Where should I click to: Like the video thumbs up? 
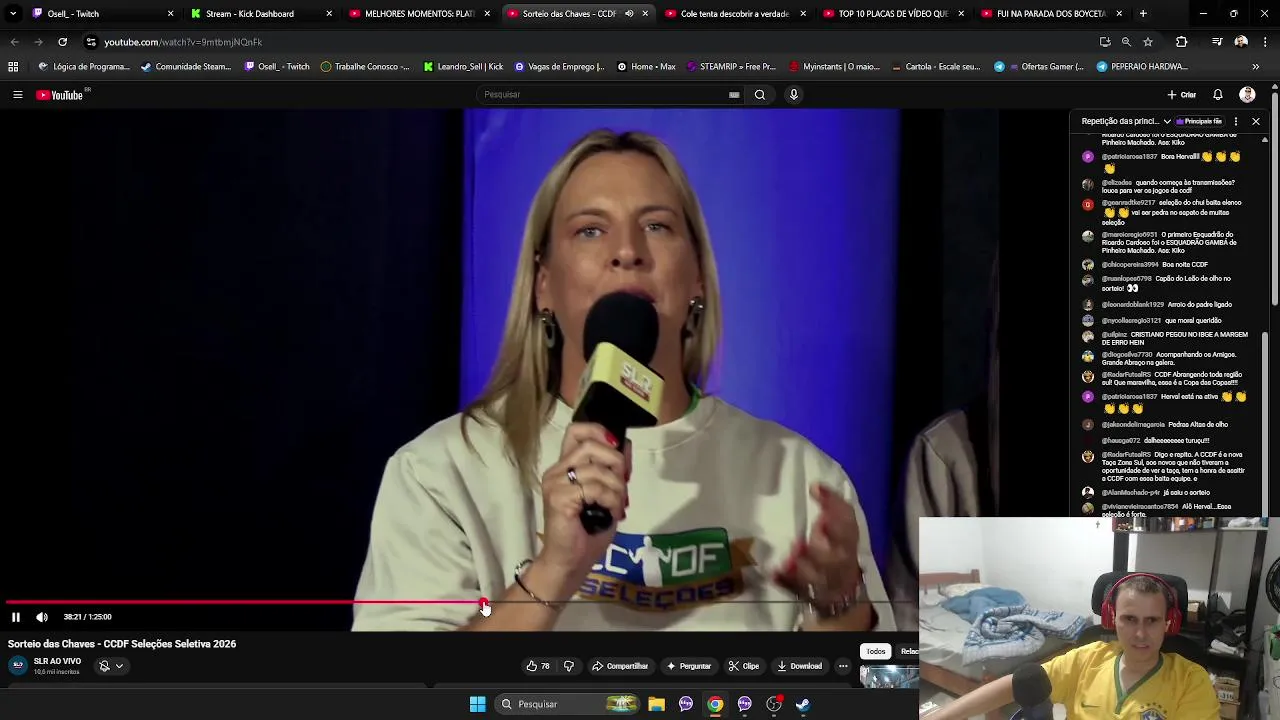tap(538, 666)
